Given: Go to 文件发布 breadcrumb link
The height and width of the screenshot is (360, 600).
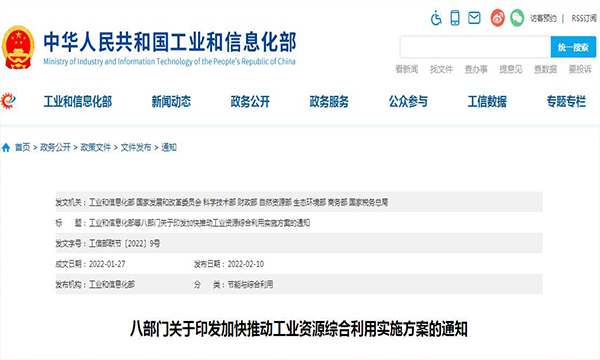Looking at the screenshot, I should 136,147.
